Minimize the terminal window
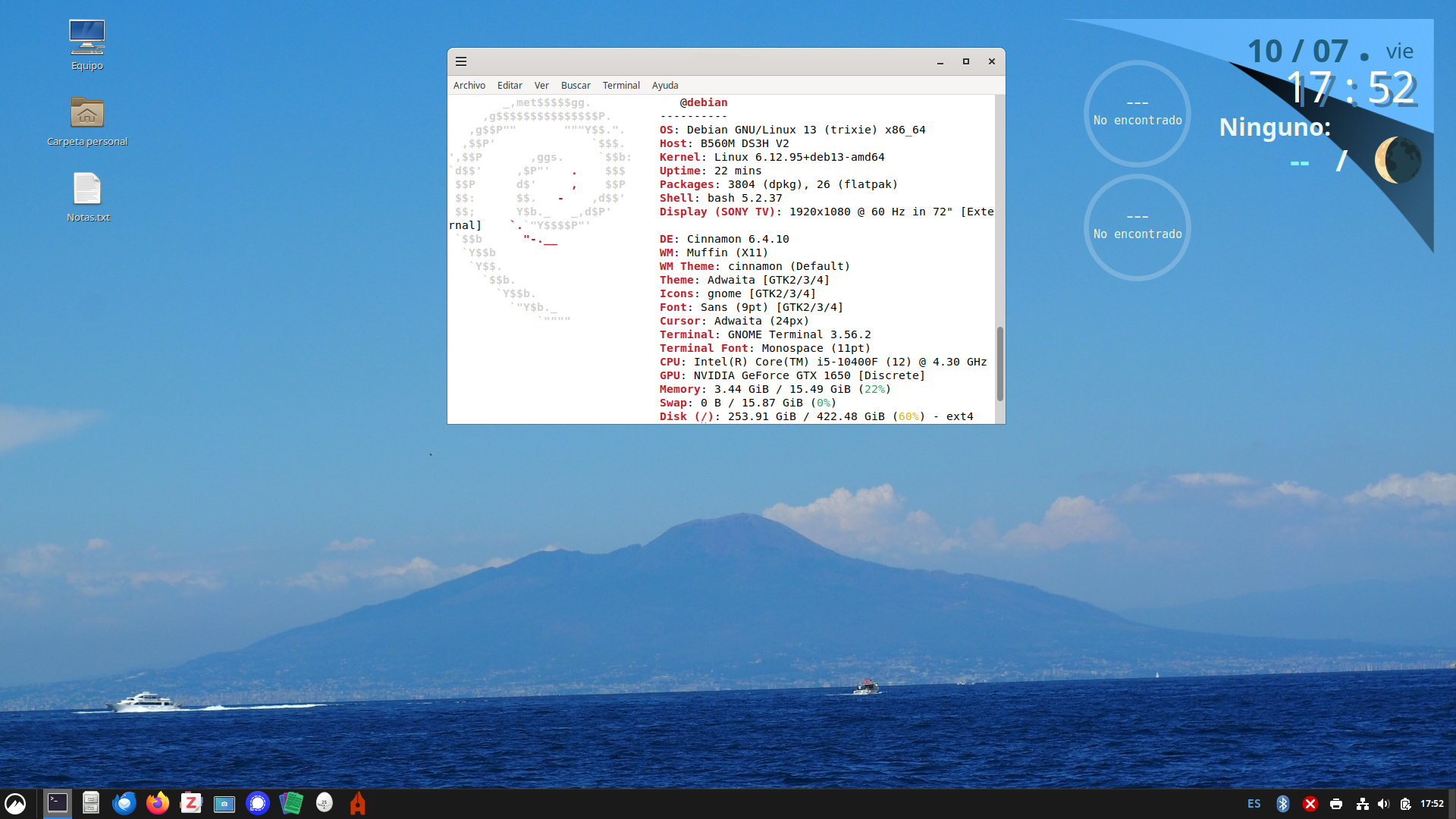The height and width of the screenshot is (819, 1456). [x=940, y=61]
